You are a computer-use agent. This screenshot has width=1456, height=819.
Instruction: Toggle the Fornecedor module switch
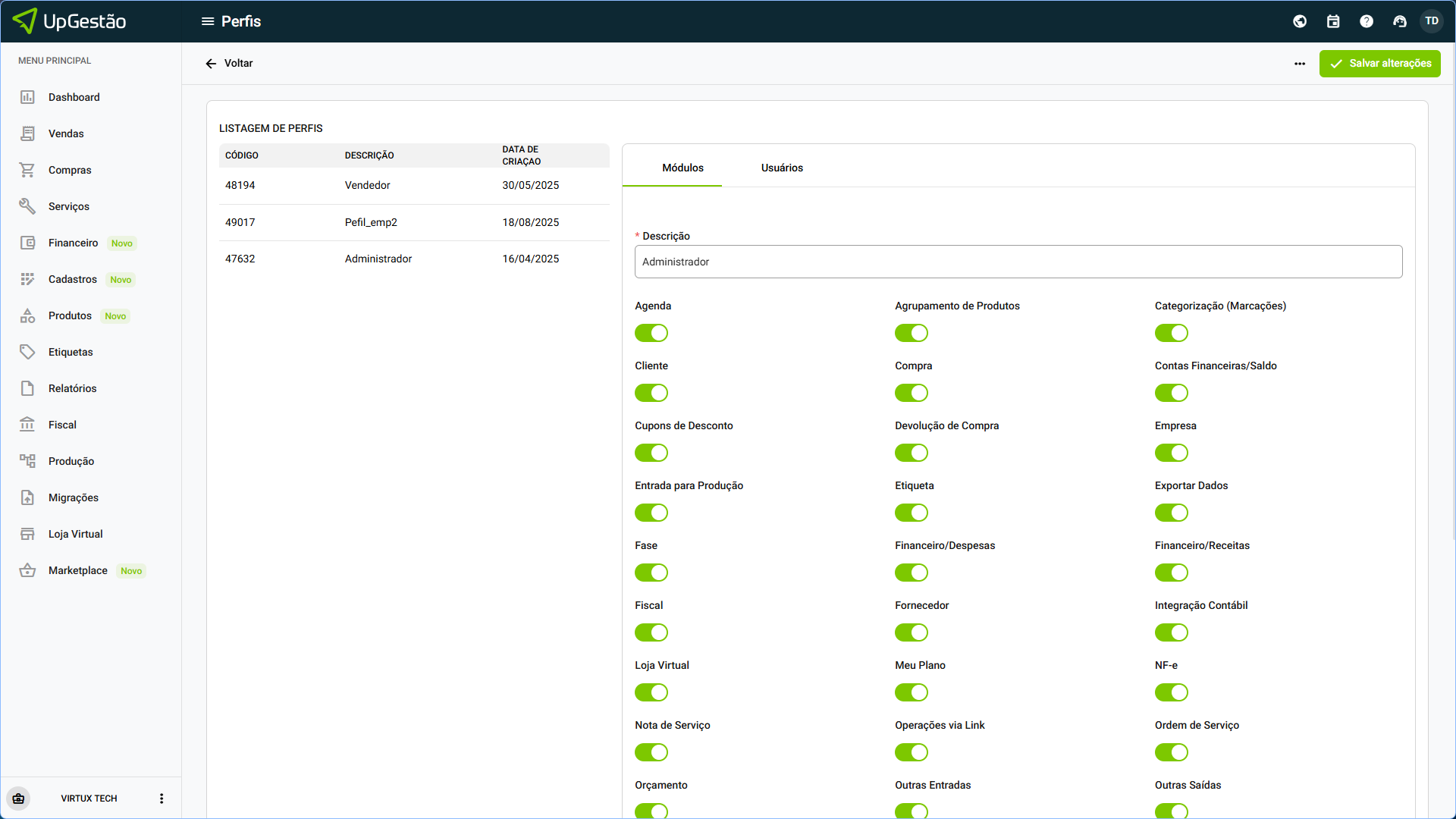coord(911,632)
